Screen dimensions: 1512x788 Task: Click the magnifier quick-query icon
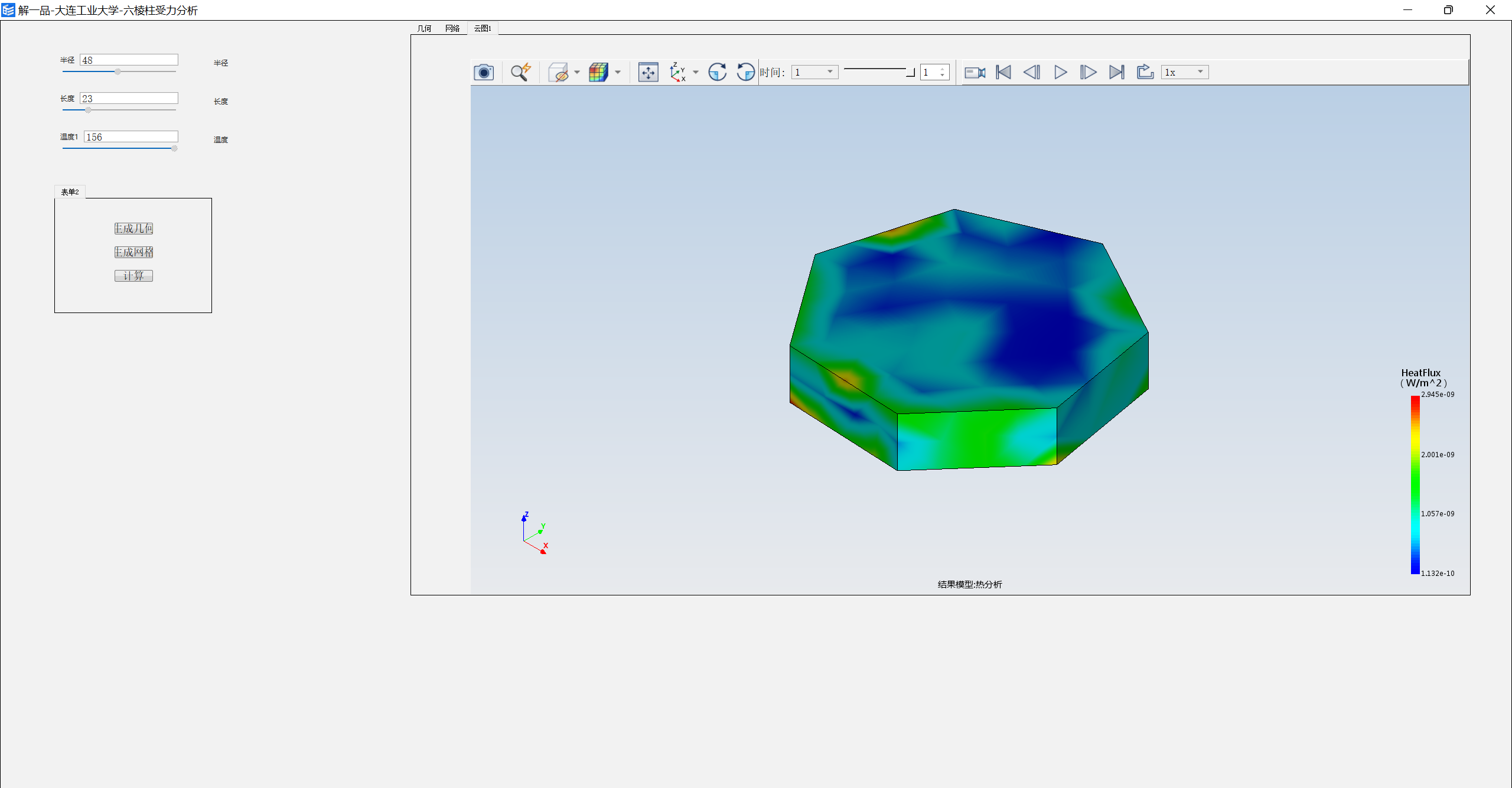(520, 72)
